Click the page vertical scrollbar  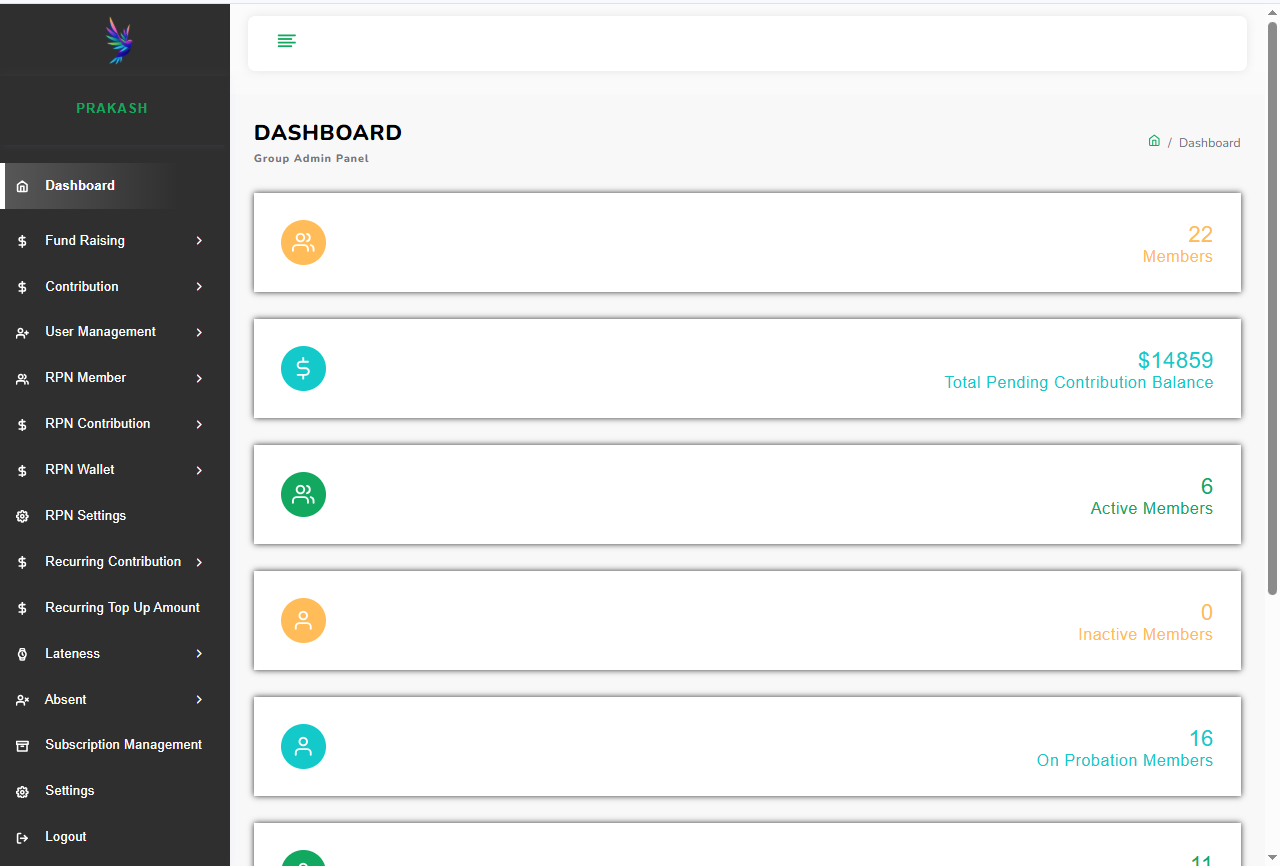pos(1273,308)
